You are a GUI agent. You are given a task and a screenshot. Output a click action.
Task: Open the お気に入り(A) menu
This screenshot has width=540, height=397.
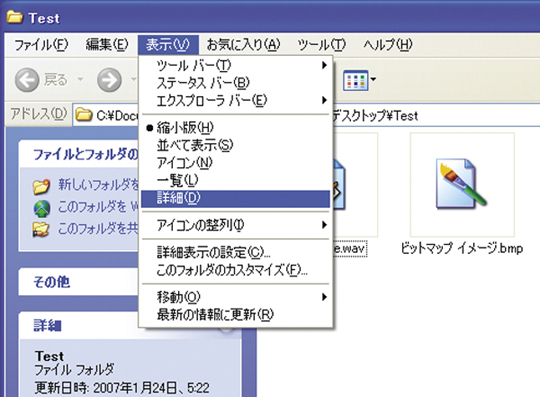point(243,45)
